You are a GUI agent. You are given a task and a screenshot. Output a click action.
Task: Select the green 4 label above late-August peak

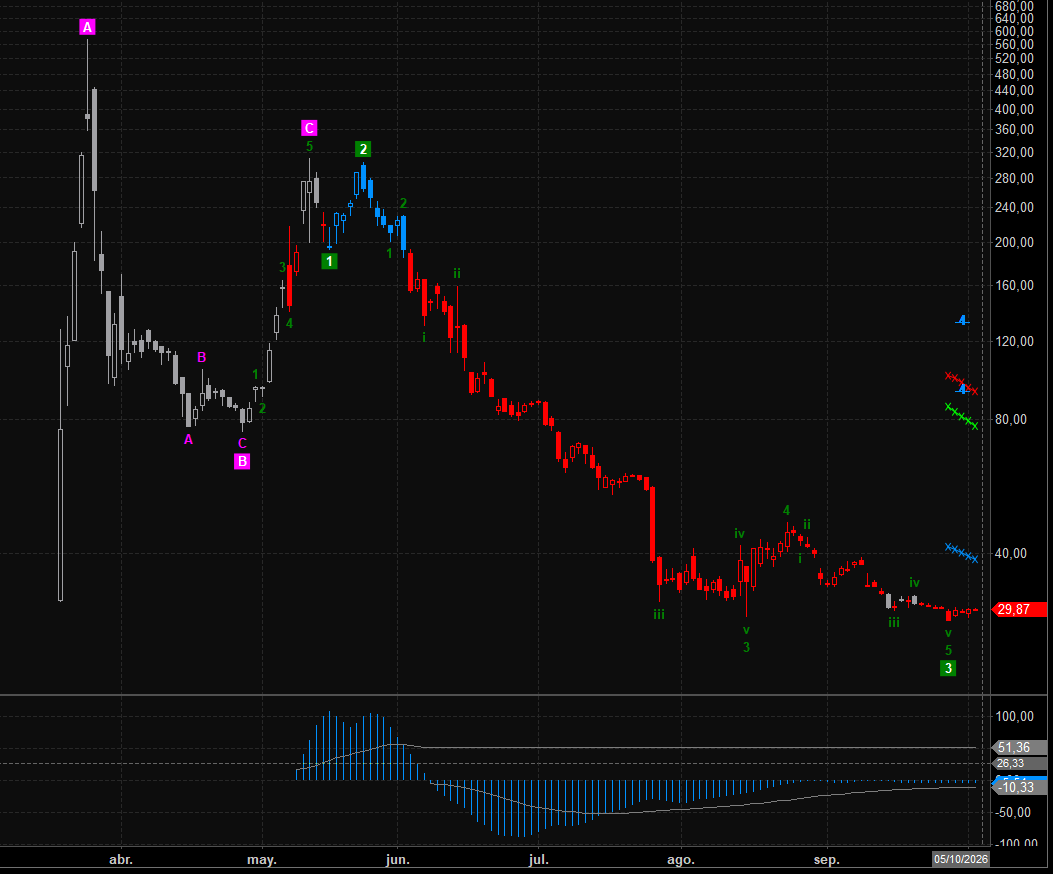pyautogui.click(x=786, y=510)
